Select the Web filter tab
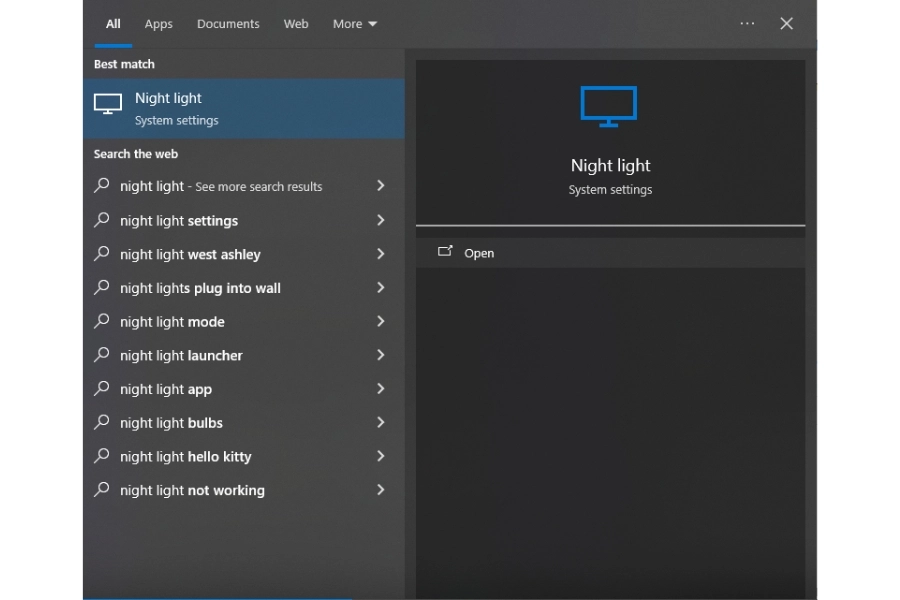This screenshot has width=900, height=600. pyautogui.click(x=296, y=24)
